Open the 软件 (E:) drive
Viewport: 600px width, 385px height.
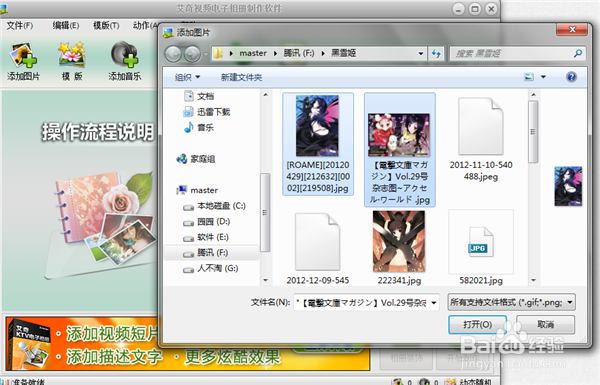(206, 237)
